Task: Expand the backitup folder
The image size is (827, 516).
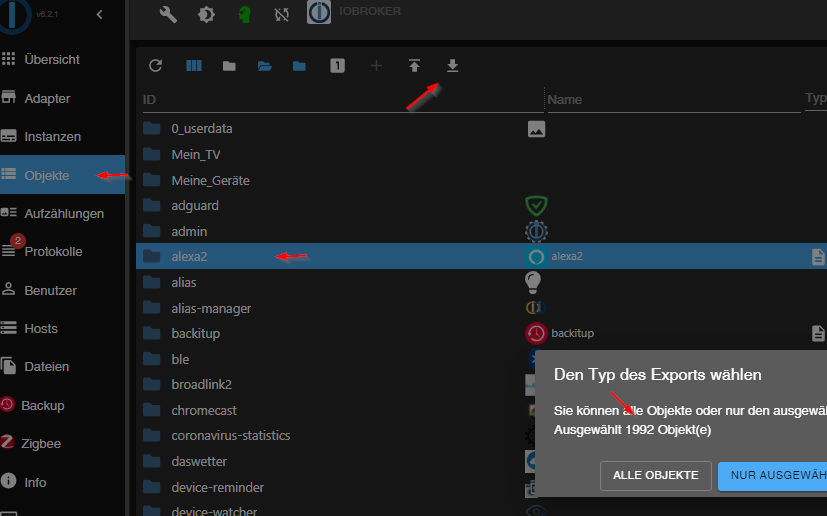Action: click(152, 333)
